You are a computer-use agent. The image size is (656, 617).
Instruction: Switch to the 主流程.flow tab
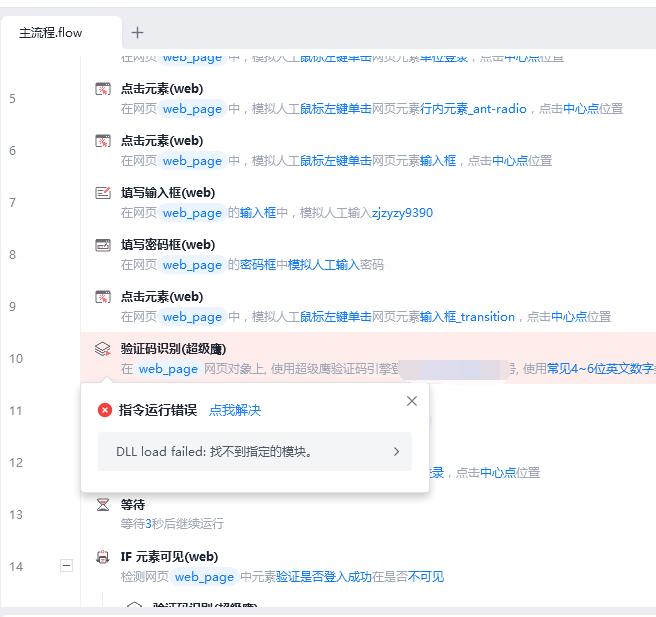click(50, 33)
